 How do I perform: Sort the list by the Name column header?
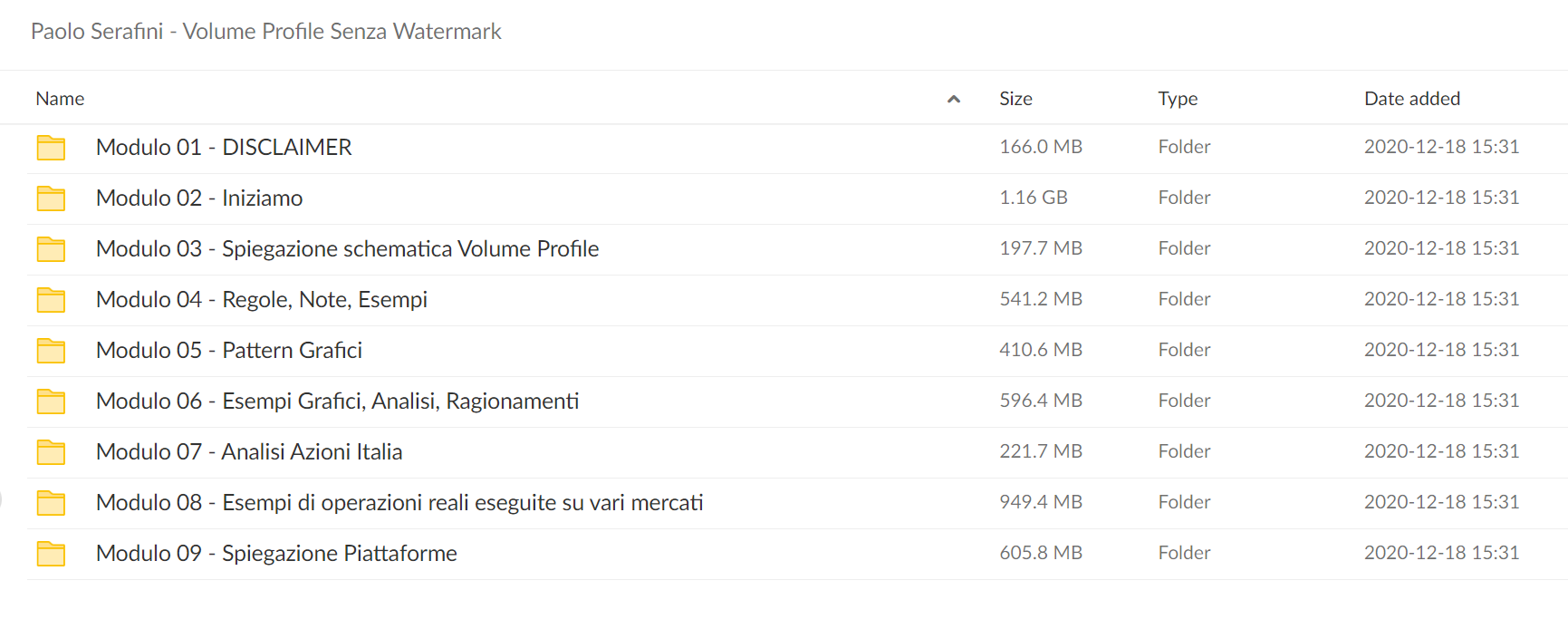tap(60, 99)
